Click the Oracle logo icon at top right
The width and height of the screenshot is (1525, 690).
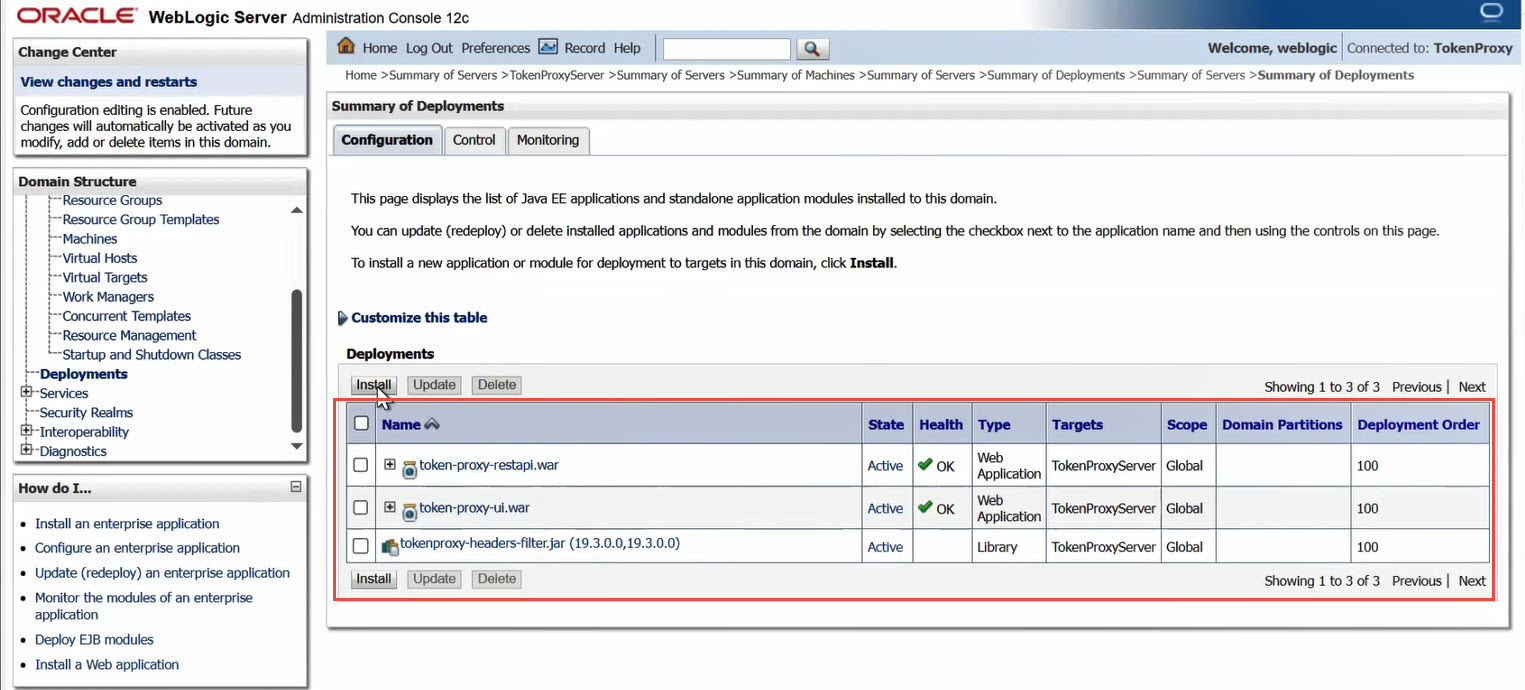click(1491, 12)
